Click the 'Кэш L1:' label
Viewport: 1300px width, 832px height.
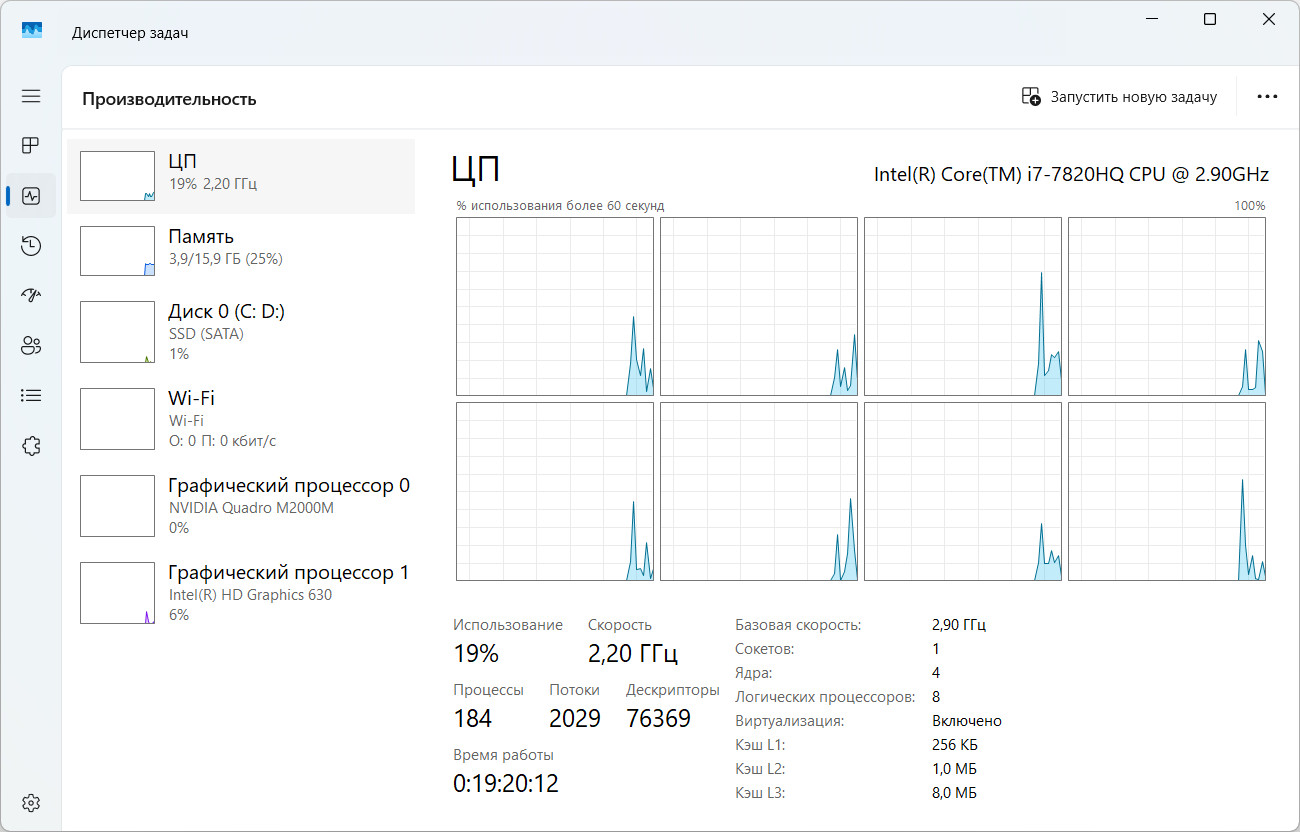tap(760, 745)
